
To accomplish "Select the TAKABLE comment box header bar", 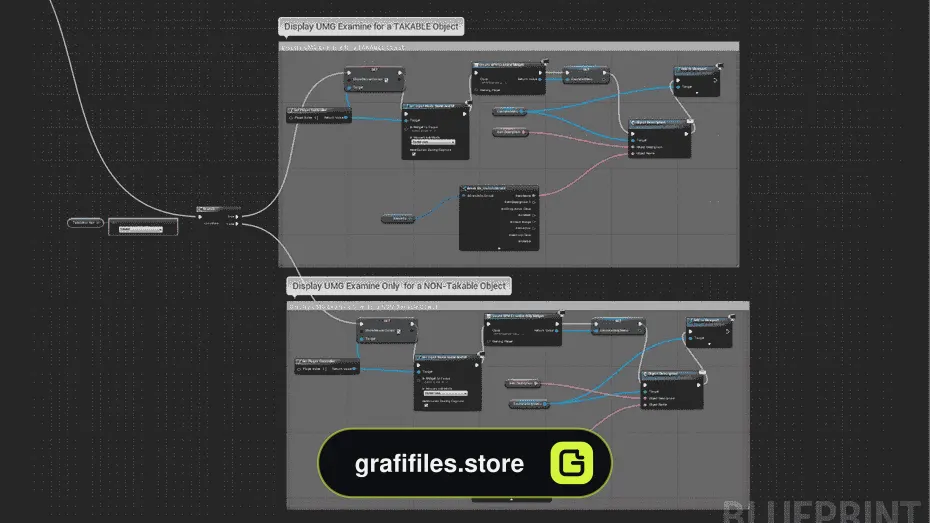I will (509, 47).
